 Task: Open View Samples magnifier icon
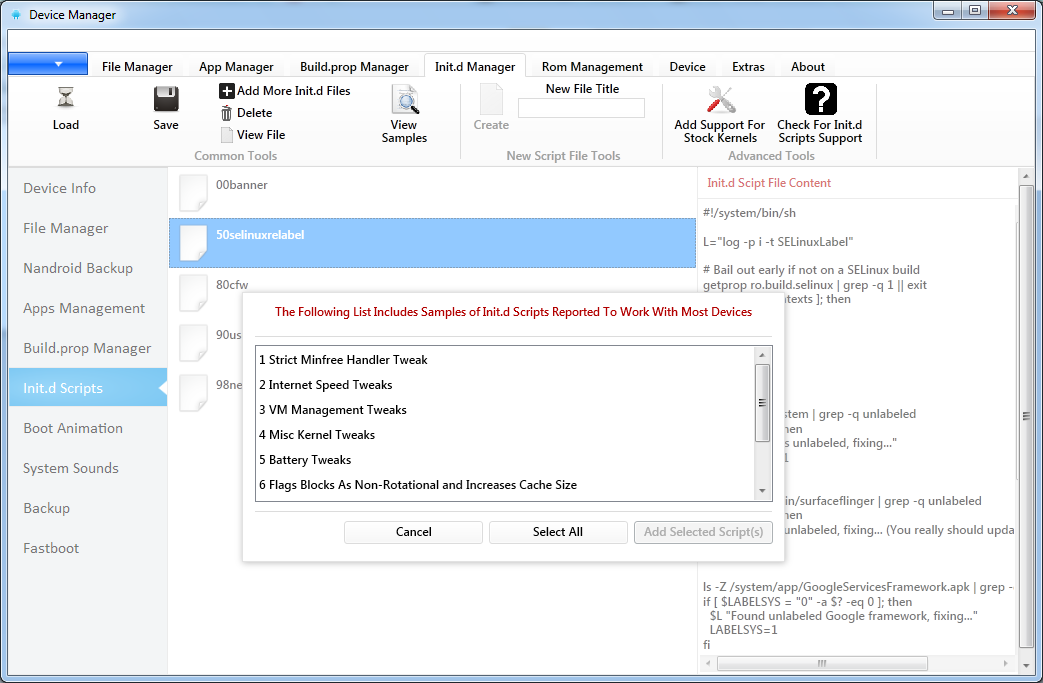pos(404,100)
